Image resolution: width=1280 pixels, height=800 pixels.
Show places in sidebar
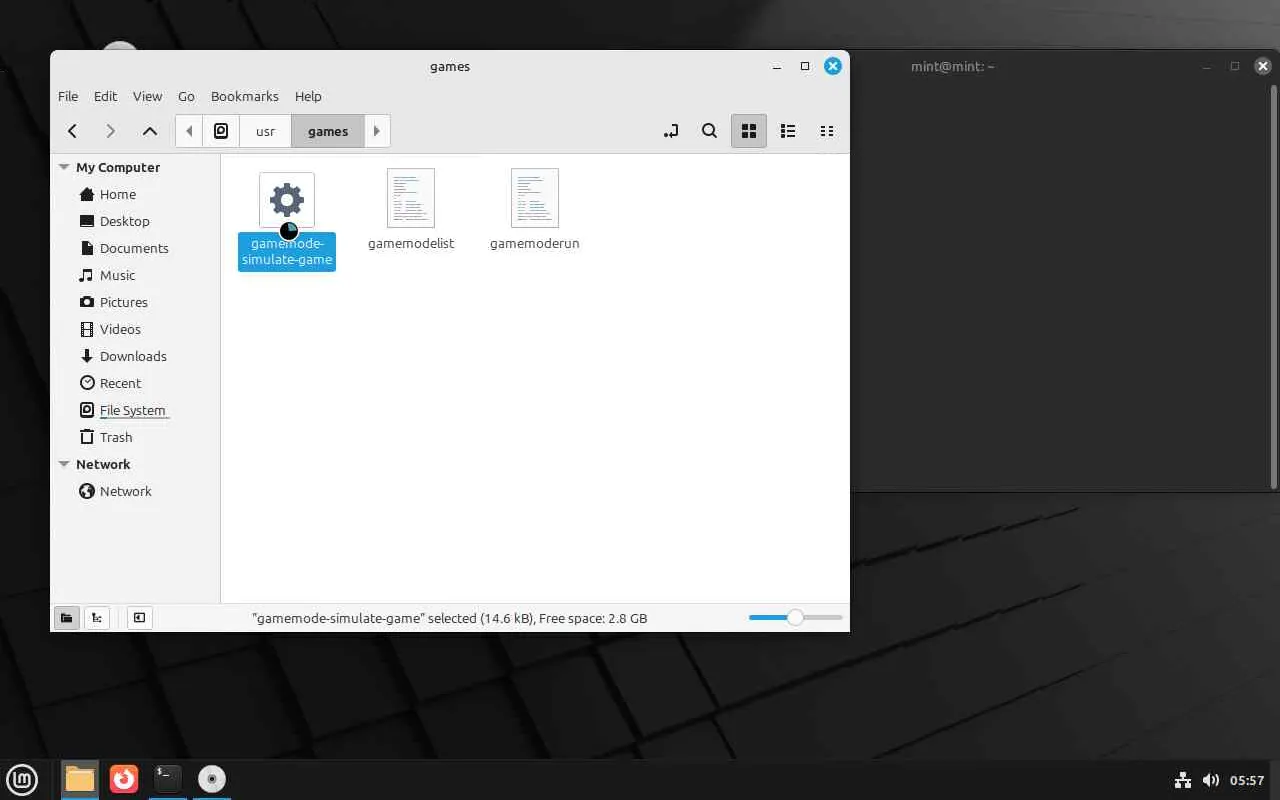pyautogui.click(x=66, y=618)
